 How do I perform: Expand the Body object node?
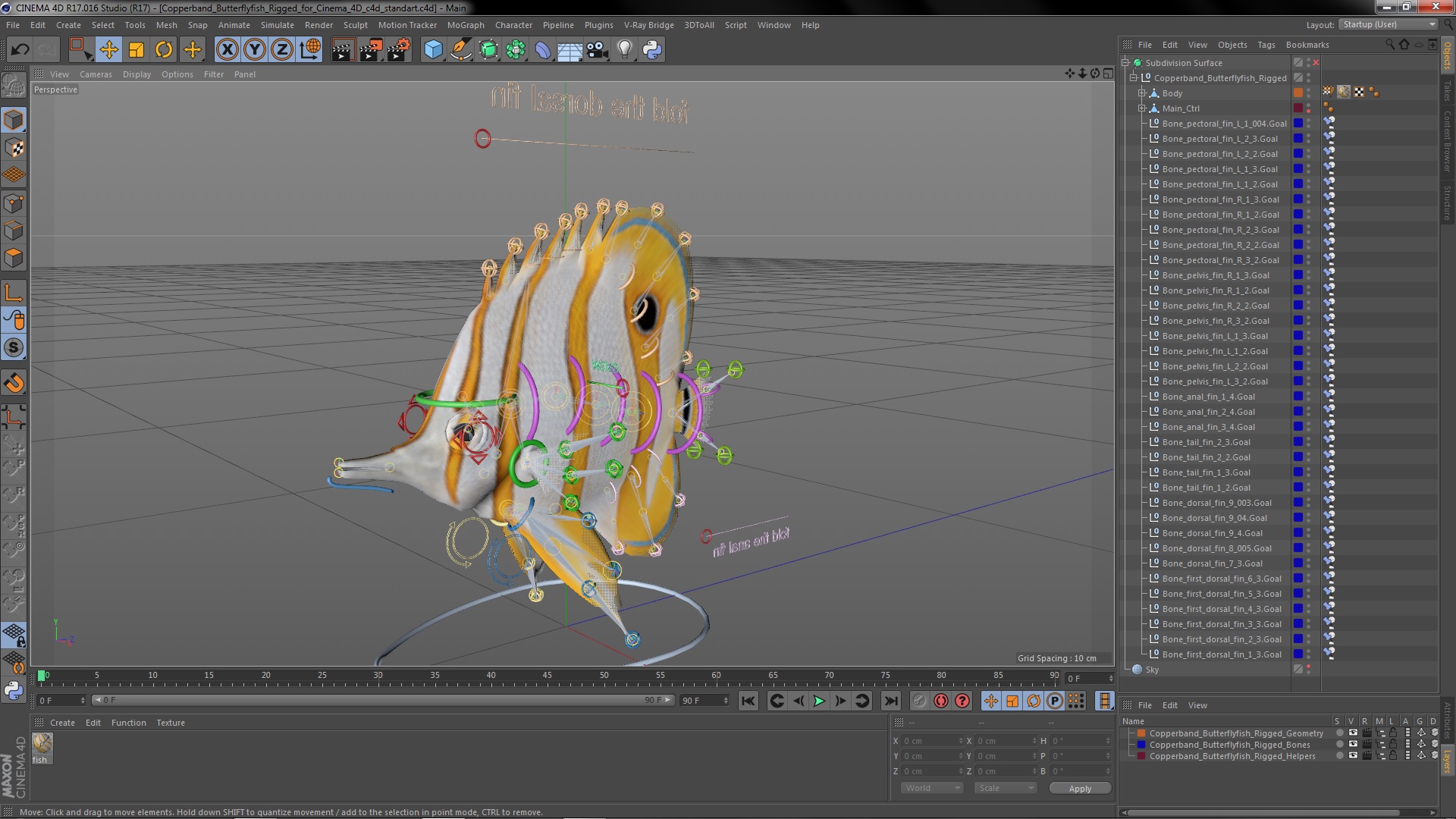pyautogui.click(x=1141, y=93)
